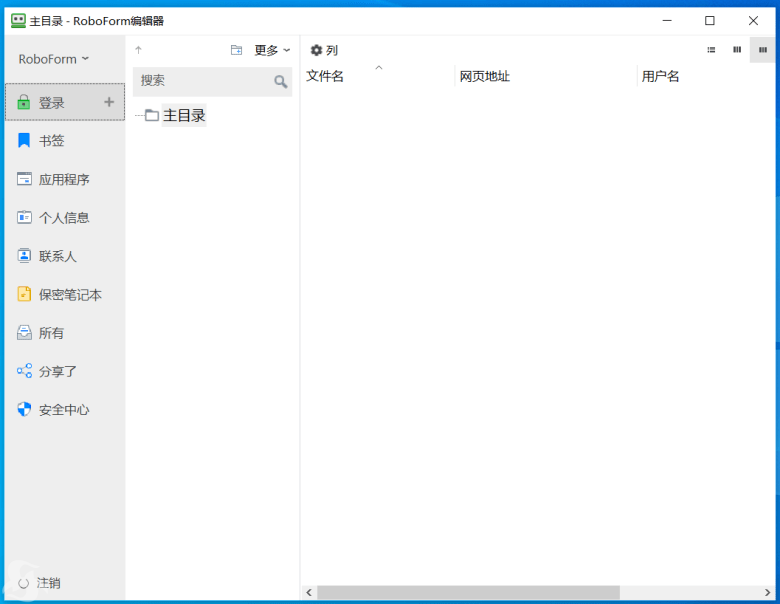Click the folder icon beside 主目录
The width and height of the screenshot is (780, 604).
(152, 115)
